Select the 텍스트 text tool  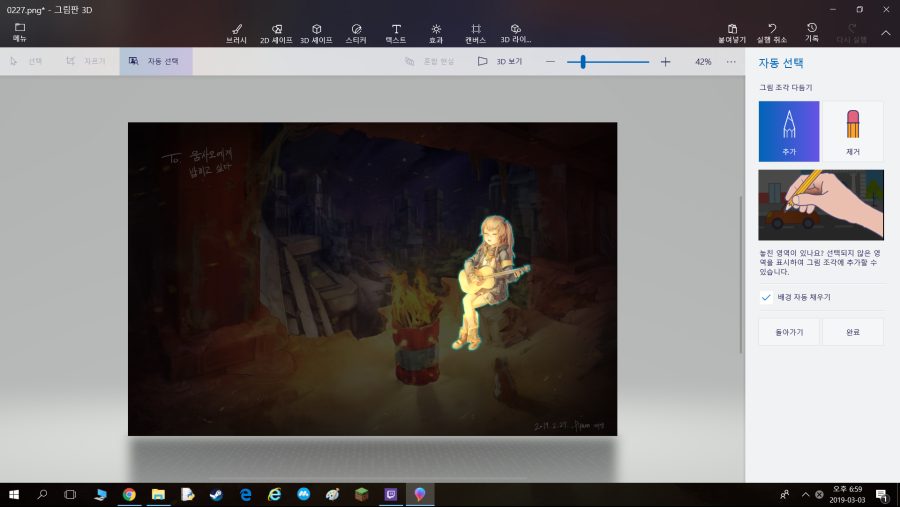point(395,34)
